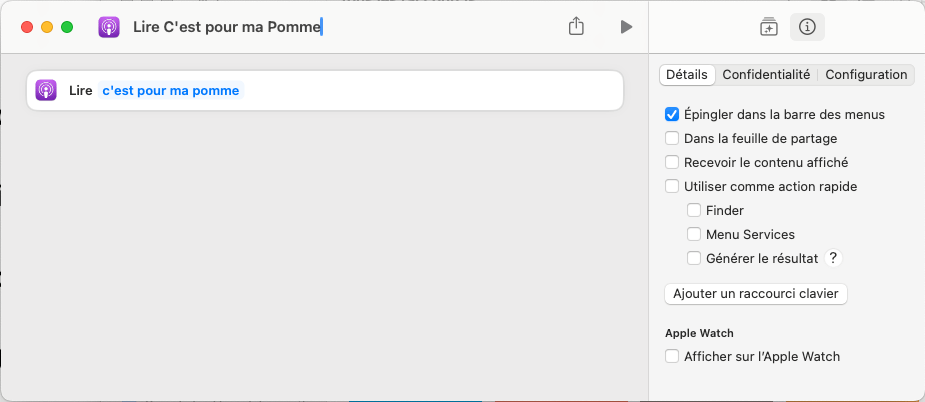Click the Podcasts shortcut icon in title bar
This screenshot has width=925, height=402.
point(109,27)
